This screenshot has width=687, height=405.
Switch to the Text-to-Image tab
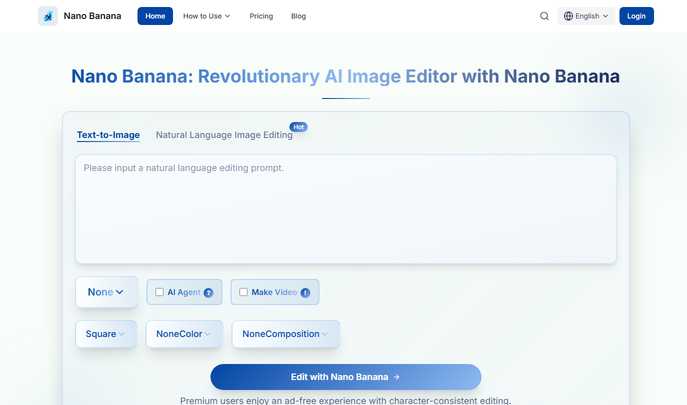click(108, 135)
